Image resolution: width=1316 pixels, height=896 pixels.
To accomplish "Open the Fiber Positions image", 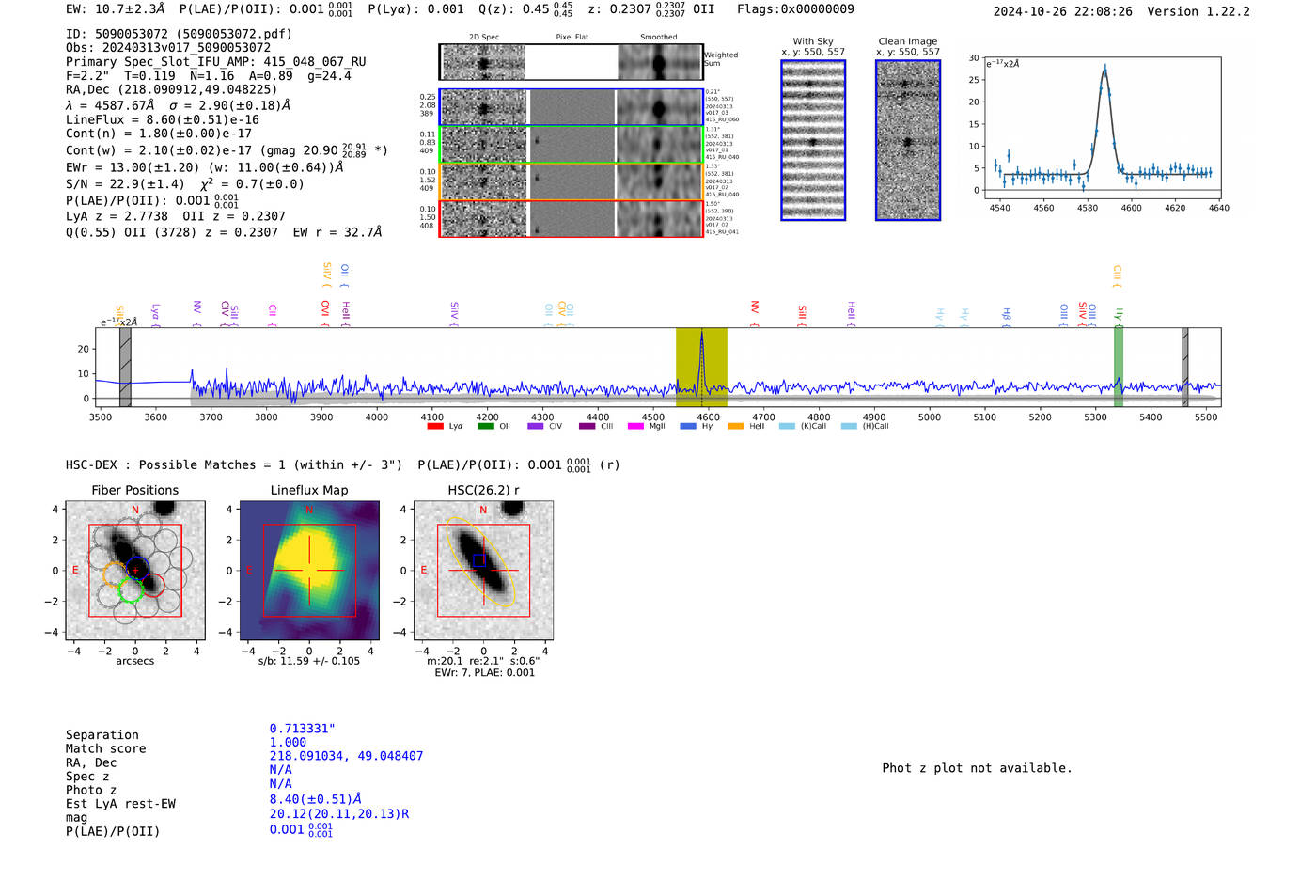I will point(135,571).
